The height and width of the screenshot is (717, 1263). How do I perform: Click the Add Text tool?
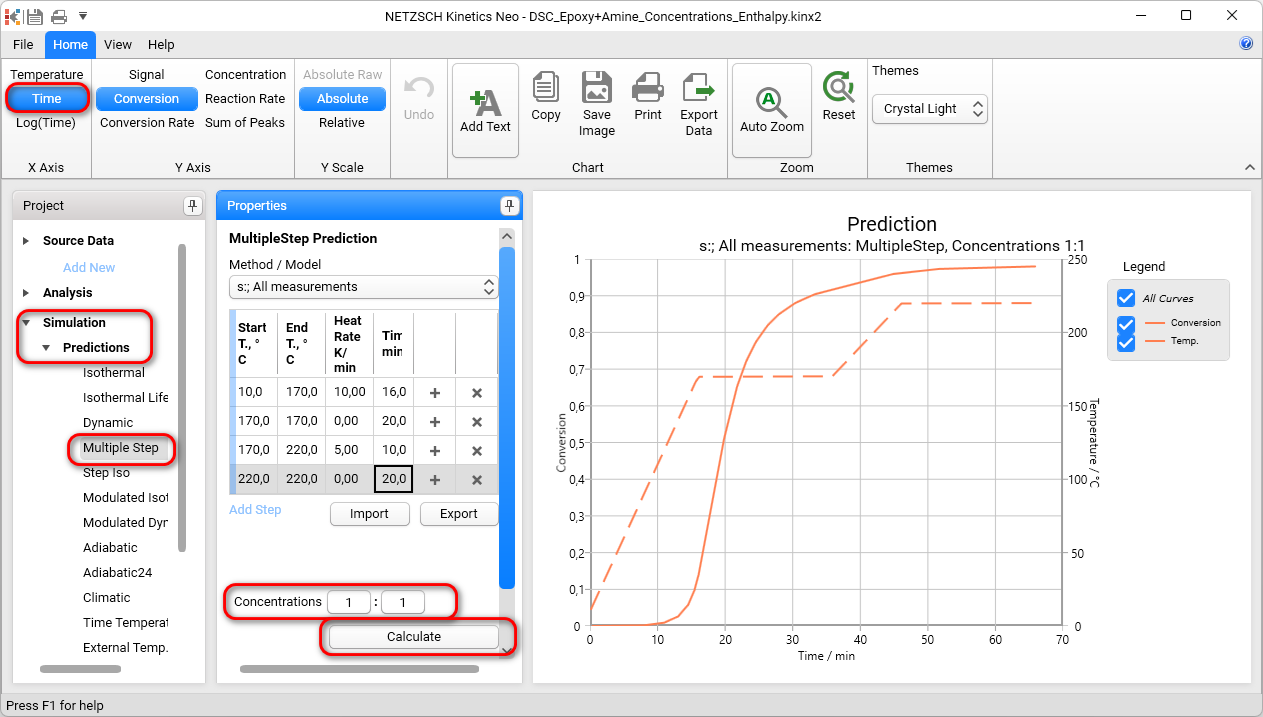point(485,108)
